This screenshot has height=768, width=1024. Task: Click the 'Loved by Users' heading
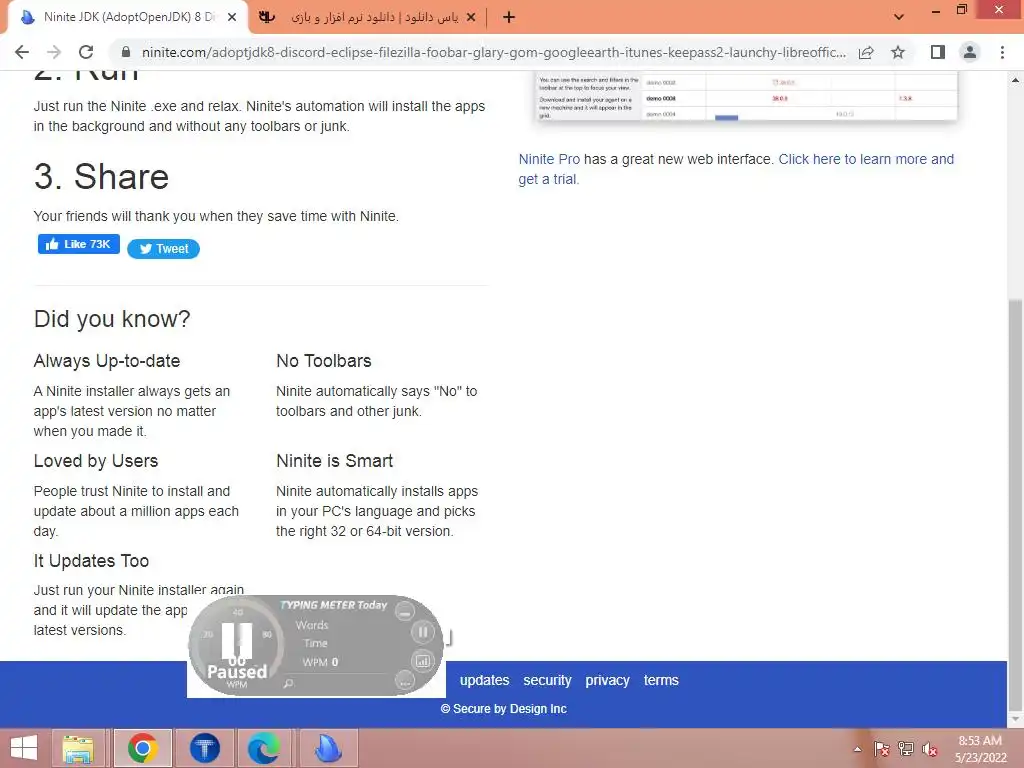95,461
